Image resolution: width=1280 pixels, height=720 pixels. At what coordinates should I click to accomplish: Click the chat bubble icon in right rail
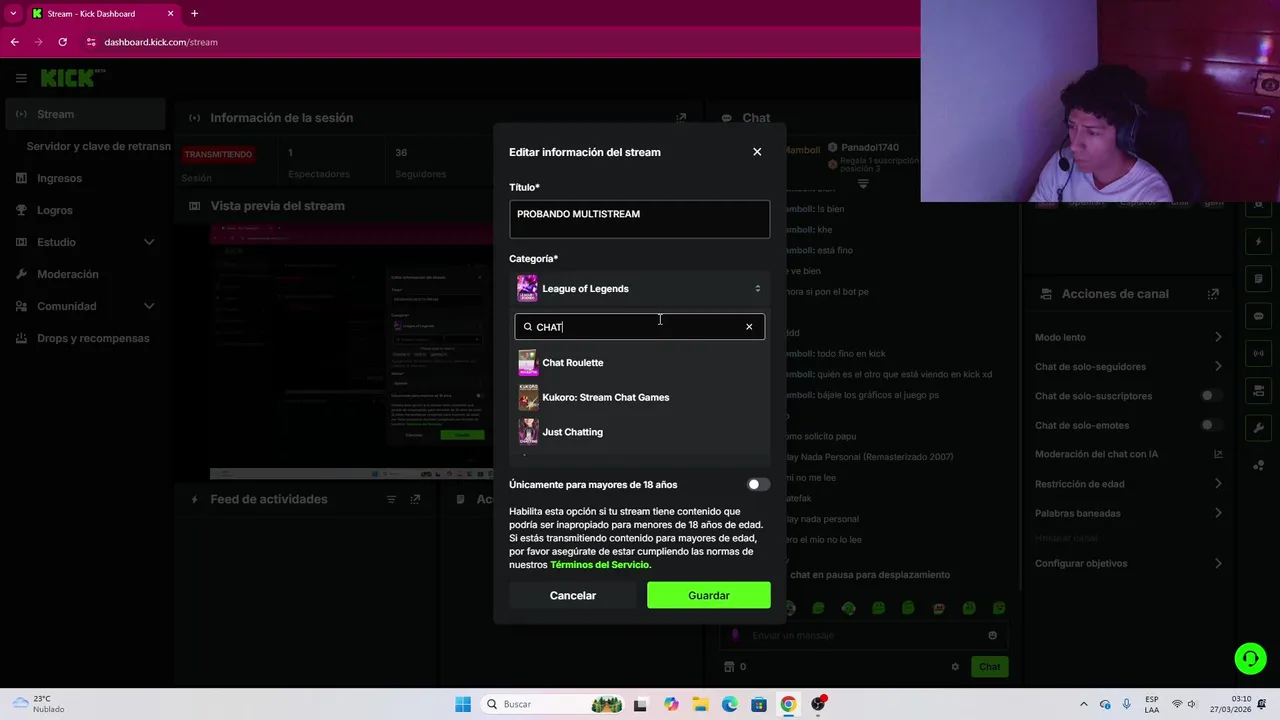pyautogui.click(x=1259, y=316)
